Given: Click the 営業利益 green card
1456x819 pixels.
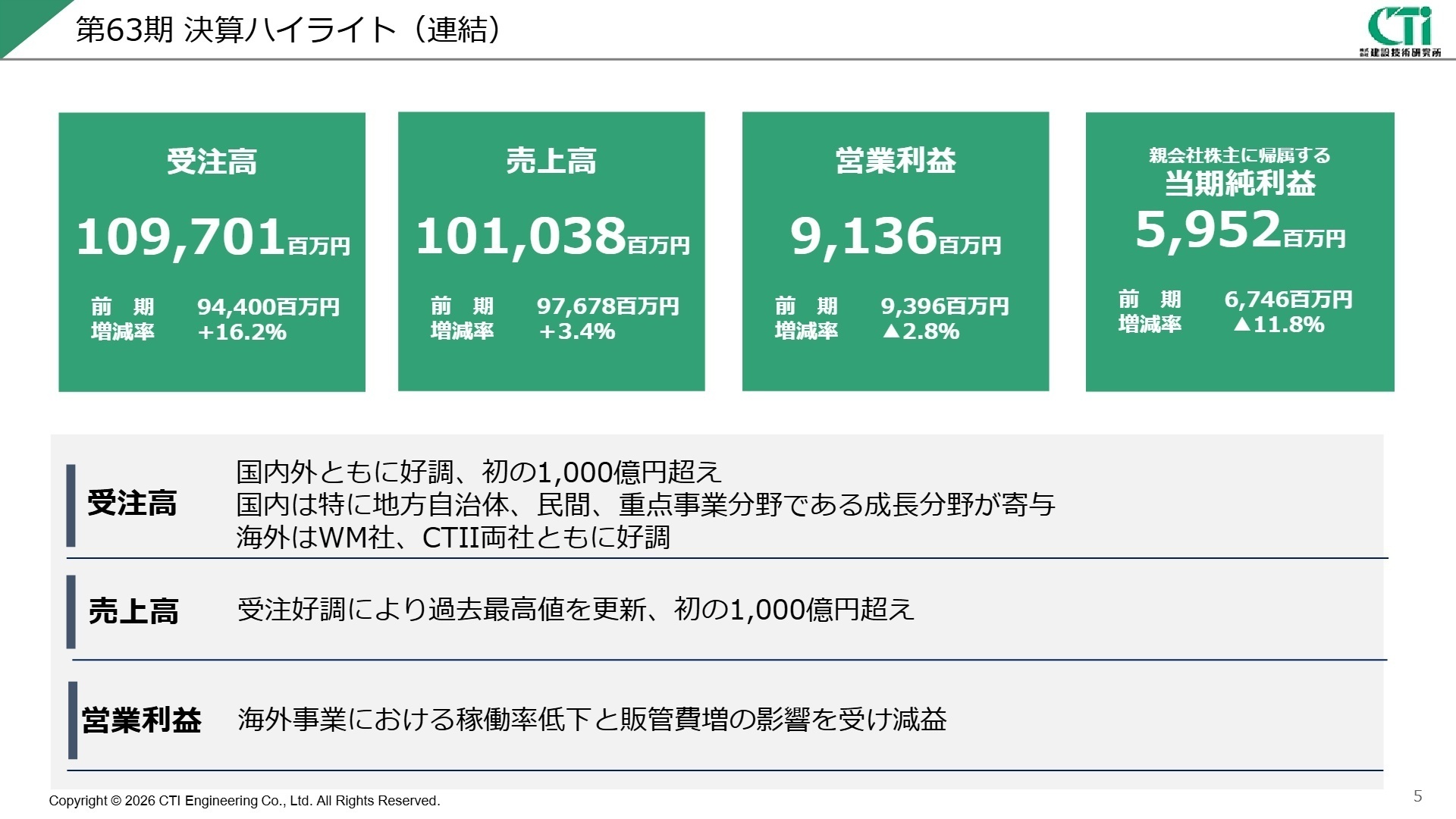Looking at the screenshot, I should 896,250.
